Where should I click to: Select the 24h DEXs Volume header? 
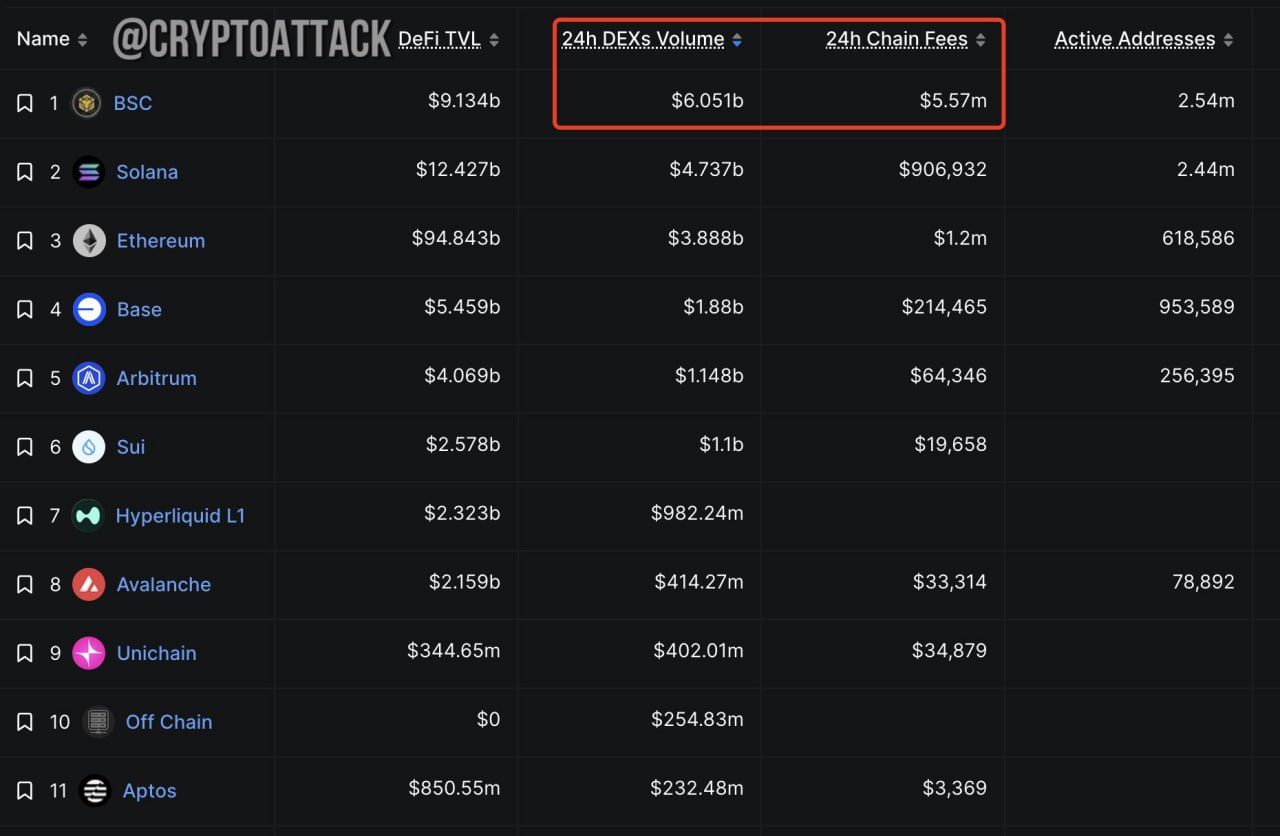click(643, 40)
